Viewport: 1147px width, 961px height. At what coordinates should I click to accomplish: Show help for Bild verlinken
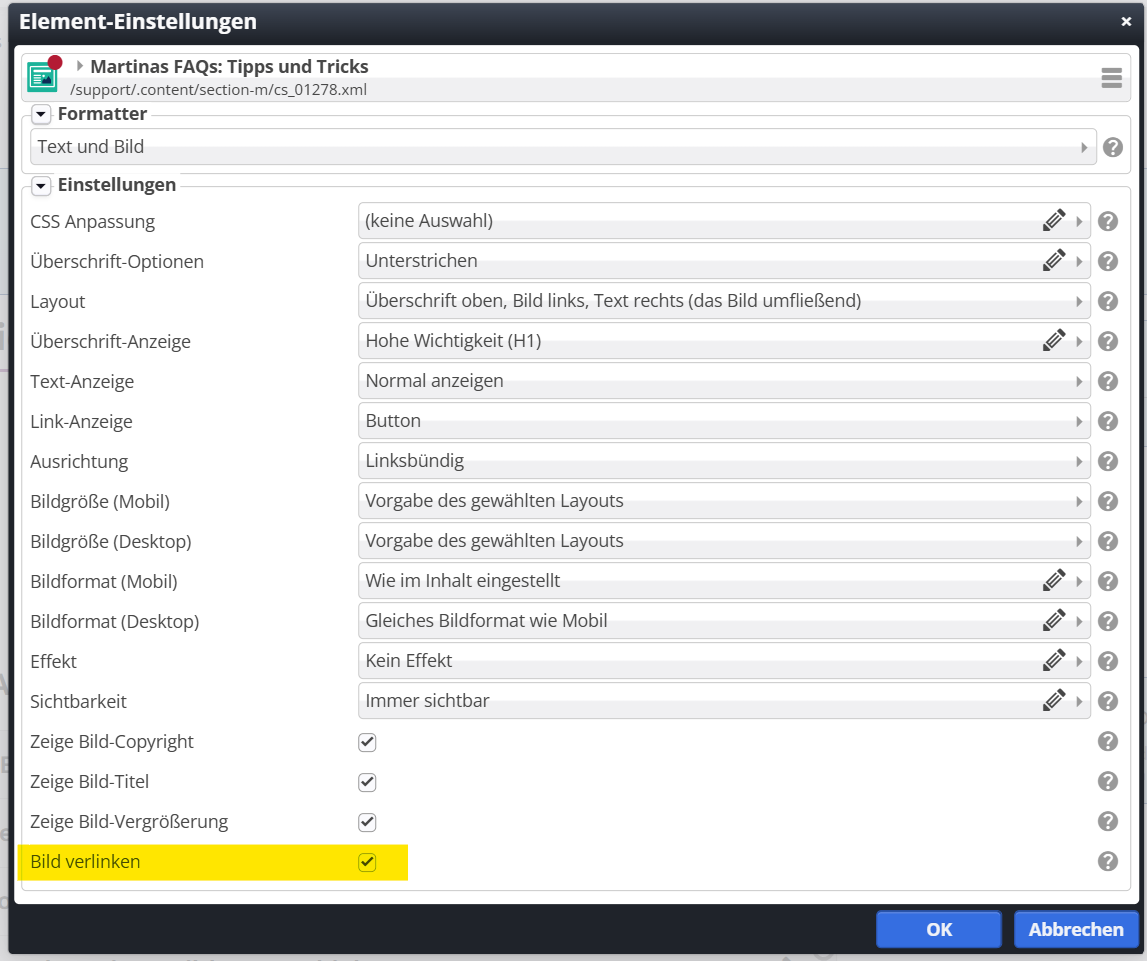pos(1107,862)
